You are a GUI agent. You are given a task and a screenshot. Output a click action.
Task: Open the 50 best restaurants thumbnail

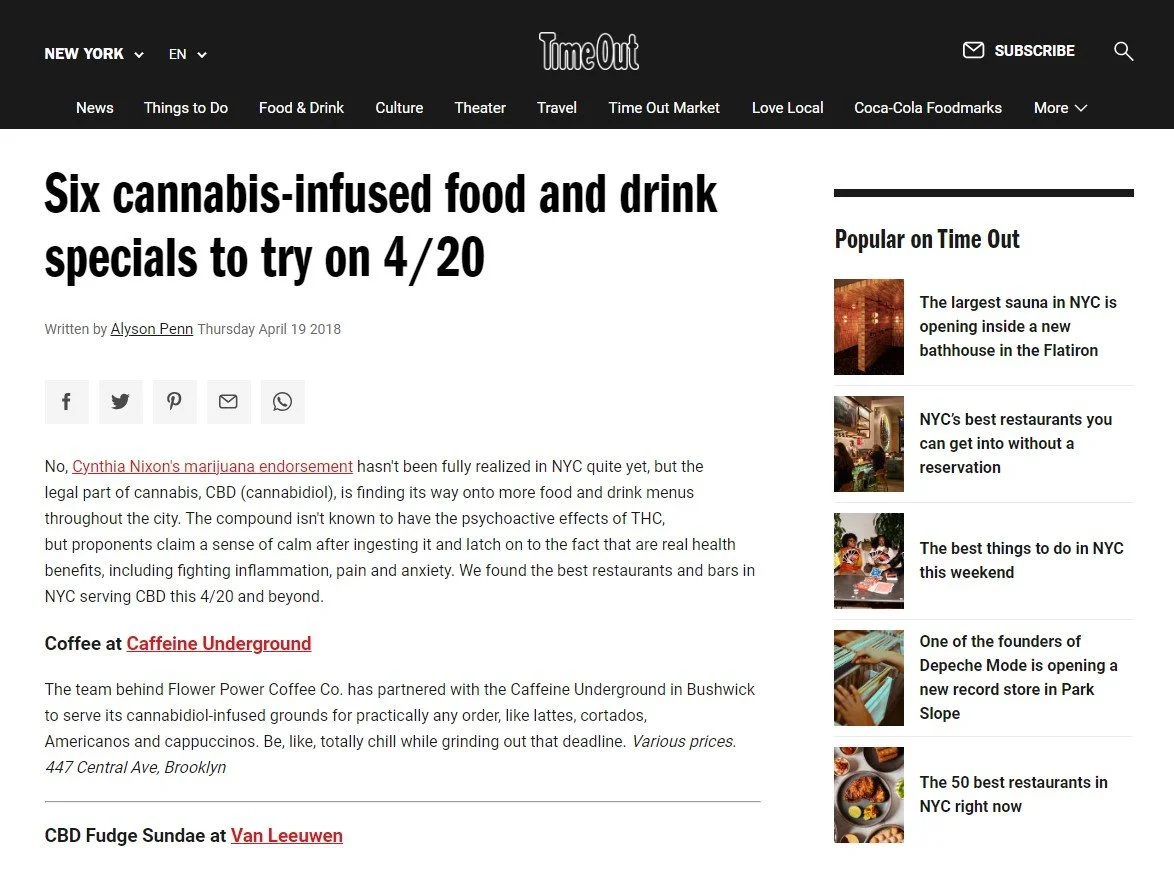pyautogui.click(x=869, y=795)
